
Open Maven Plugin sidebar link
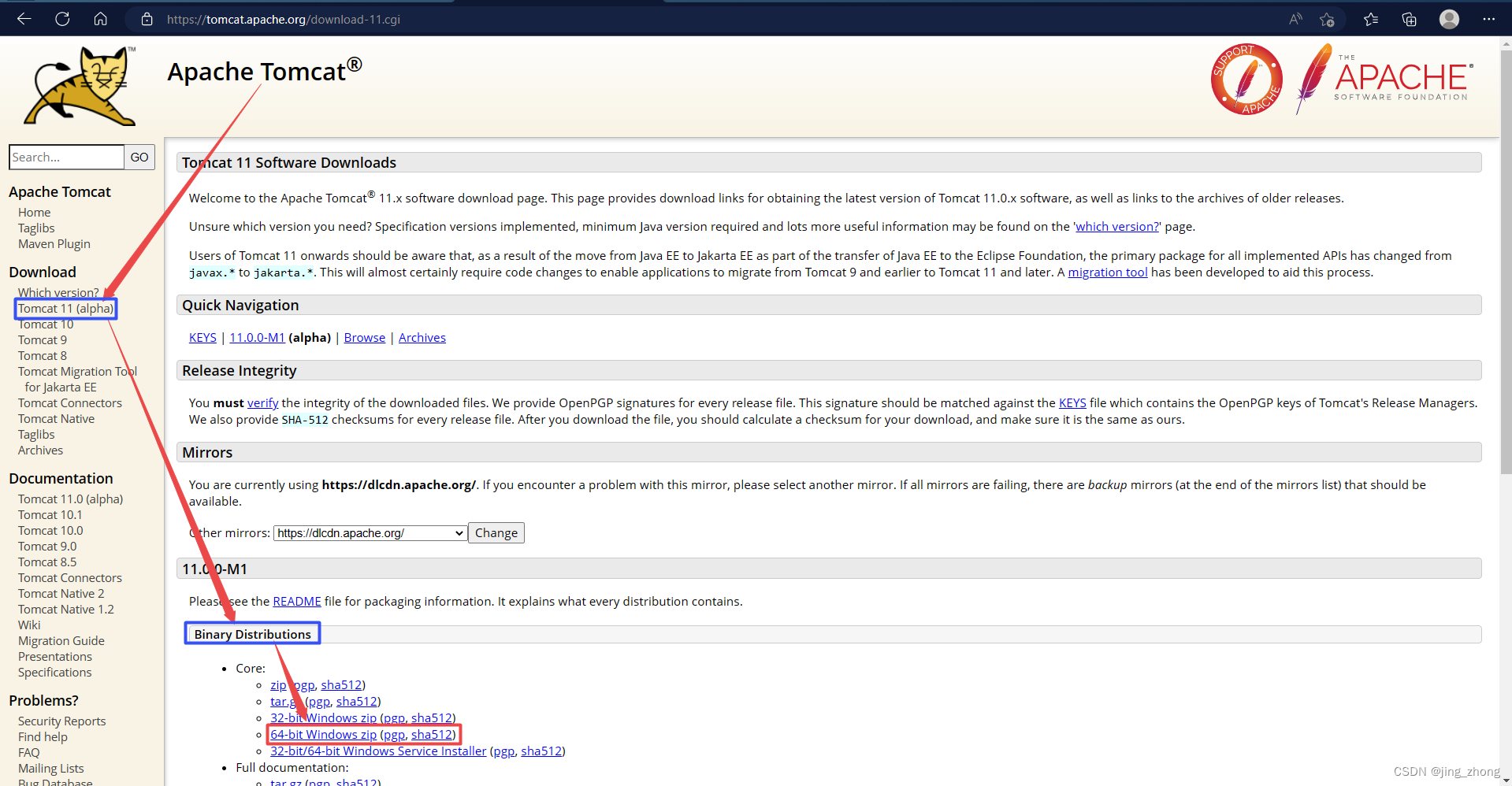click(x=54, y=244)
